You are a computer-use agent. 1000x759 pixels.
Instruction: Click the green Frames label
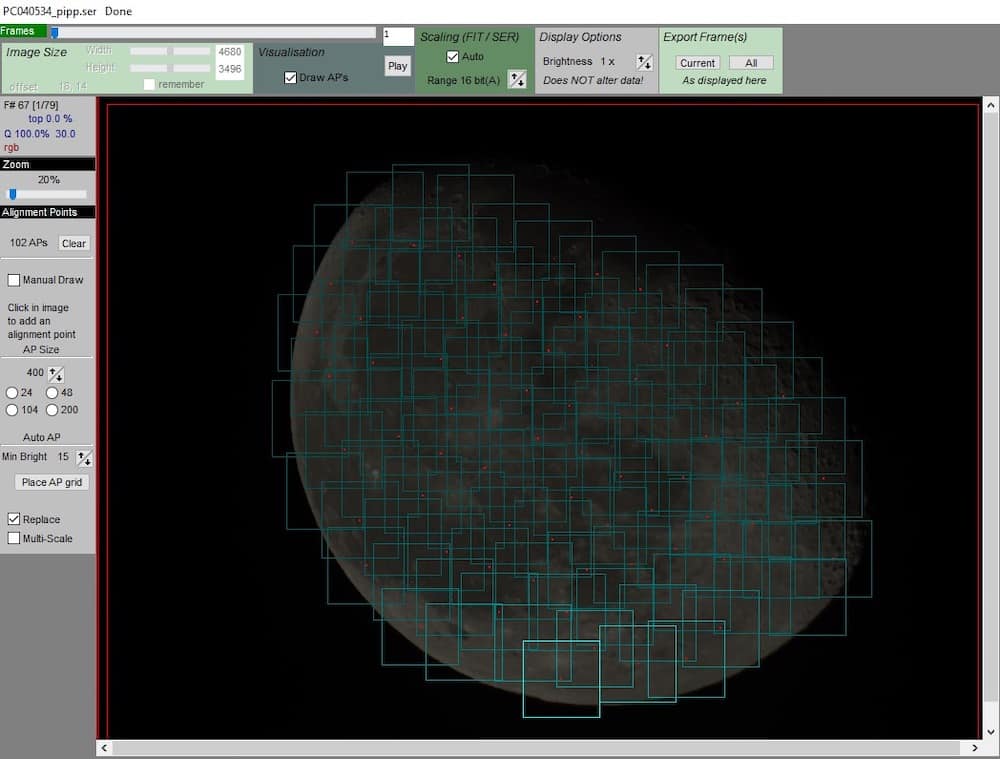tap(23, 31)
